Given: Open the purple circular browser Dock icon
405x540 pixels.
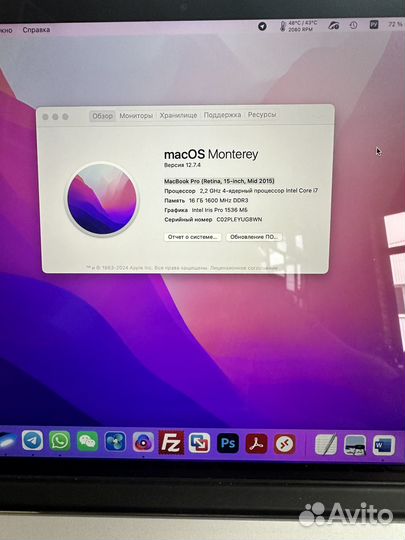Looking at the screenshot, I should pos(143,442).
